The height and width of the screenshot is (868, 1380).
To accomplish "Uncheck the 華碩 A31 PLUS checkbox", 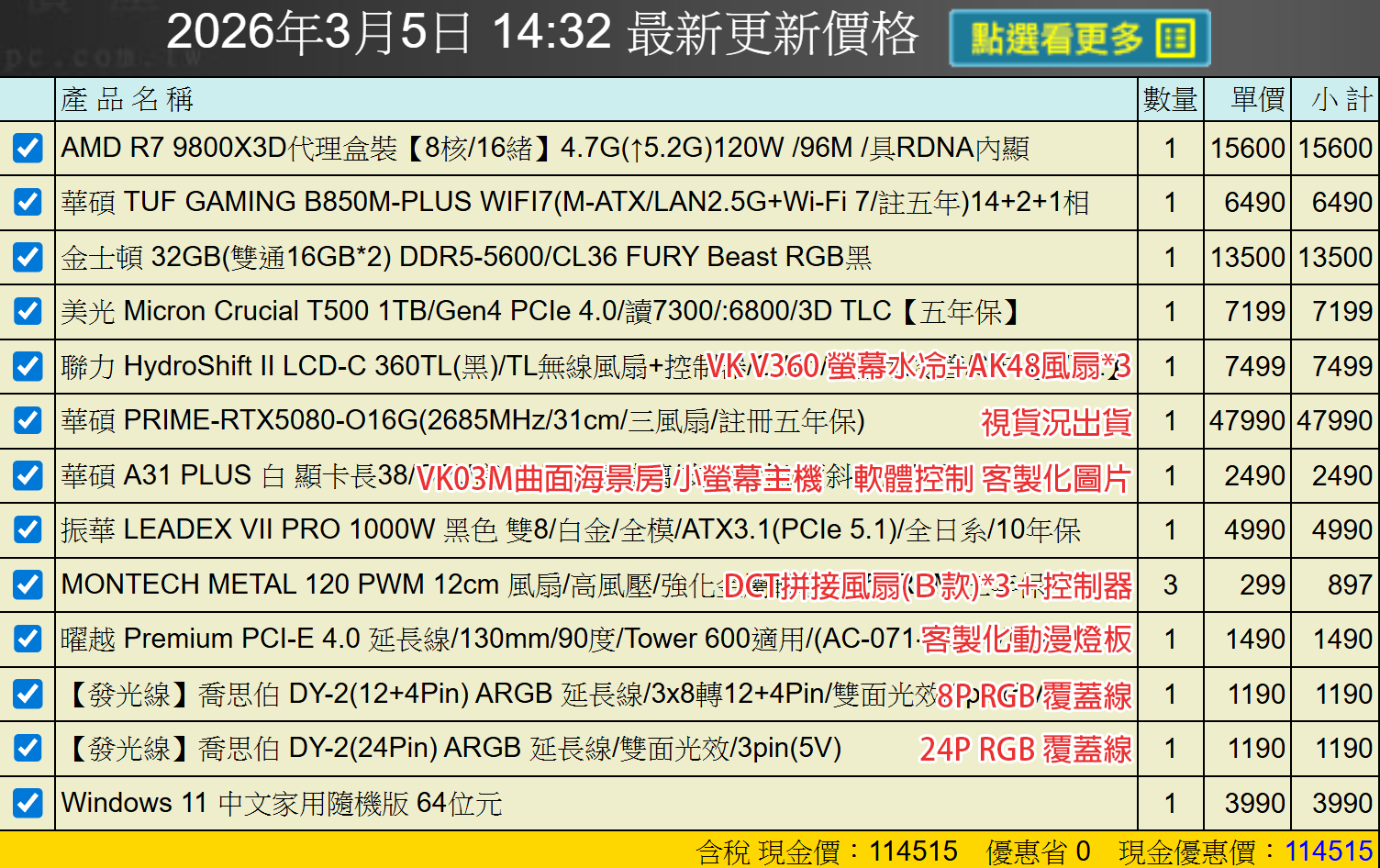I will [x=28, y=475].
